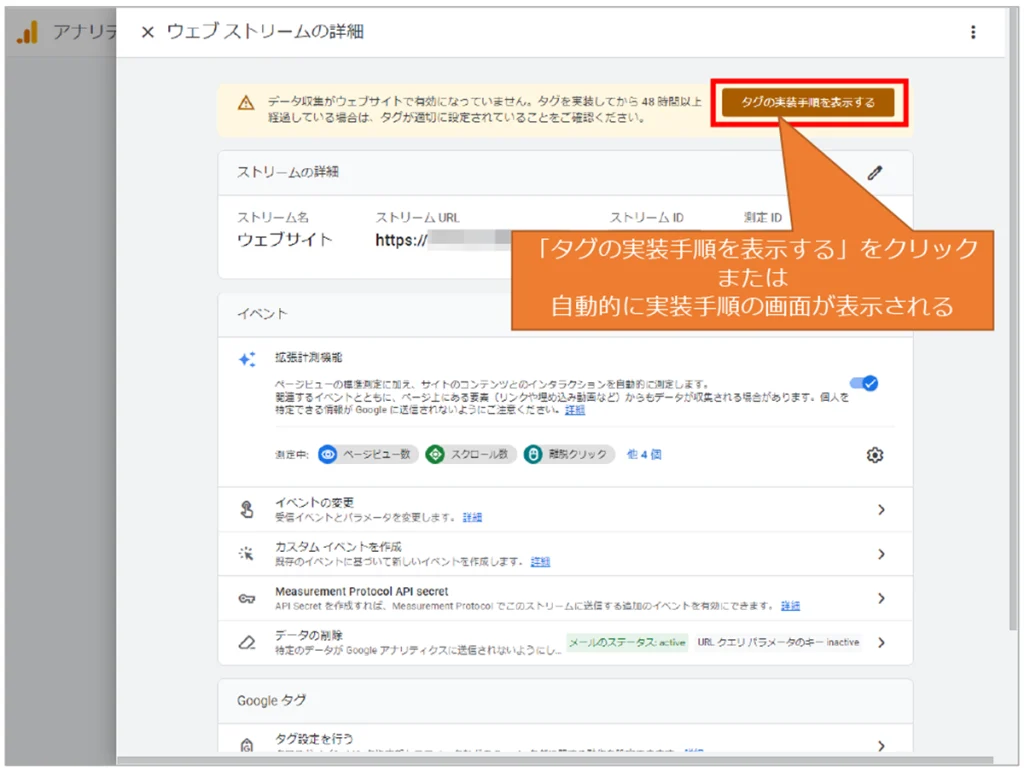The image size is (1024, 773).
Task: Open the three-dot more options menu
Action: click(x=973, y=32)
